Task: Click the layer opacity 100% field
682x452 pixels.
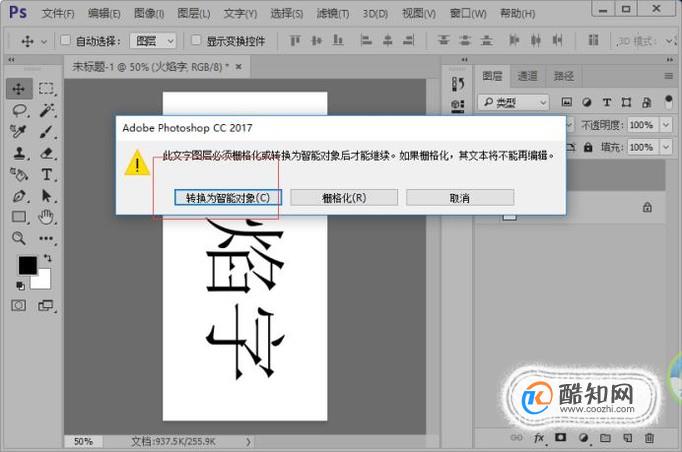Action: tap(643, 125)
